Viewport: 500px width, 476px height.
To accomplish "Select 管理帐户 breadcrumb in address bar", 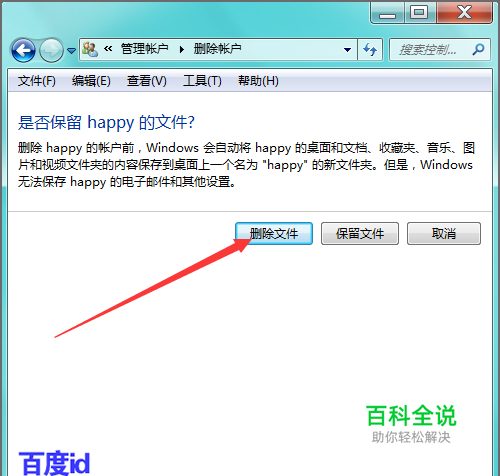I will [x=144, y=49].
